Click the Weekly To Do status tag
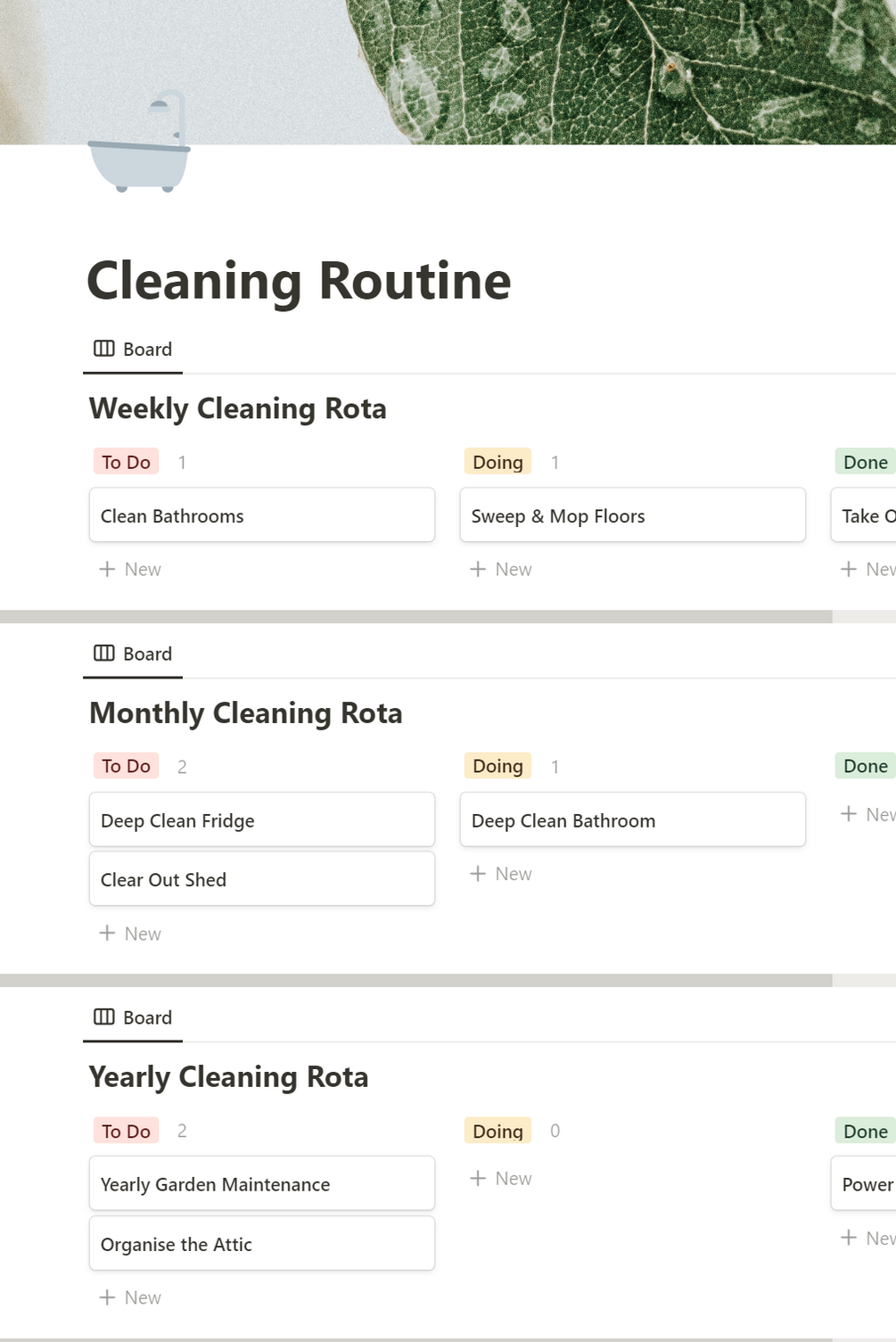 click(126, 462)
